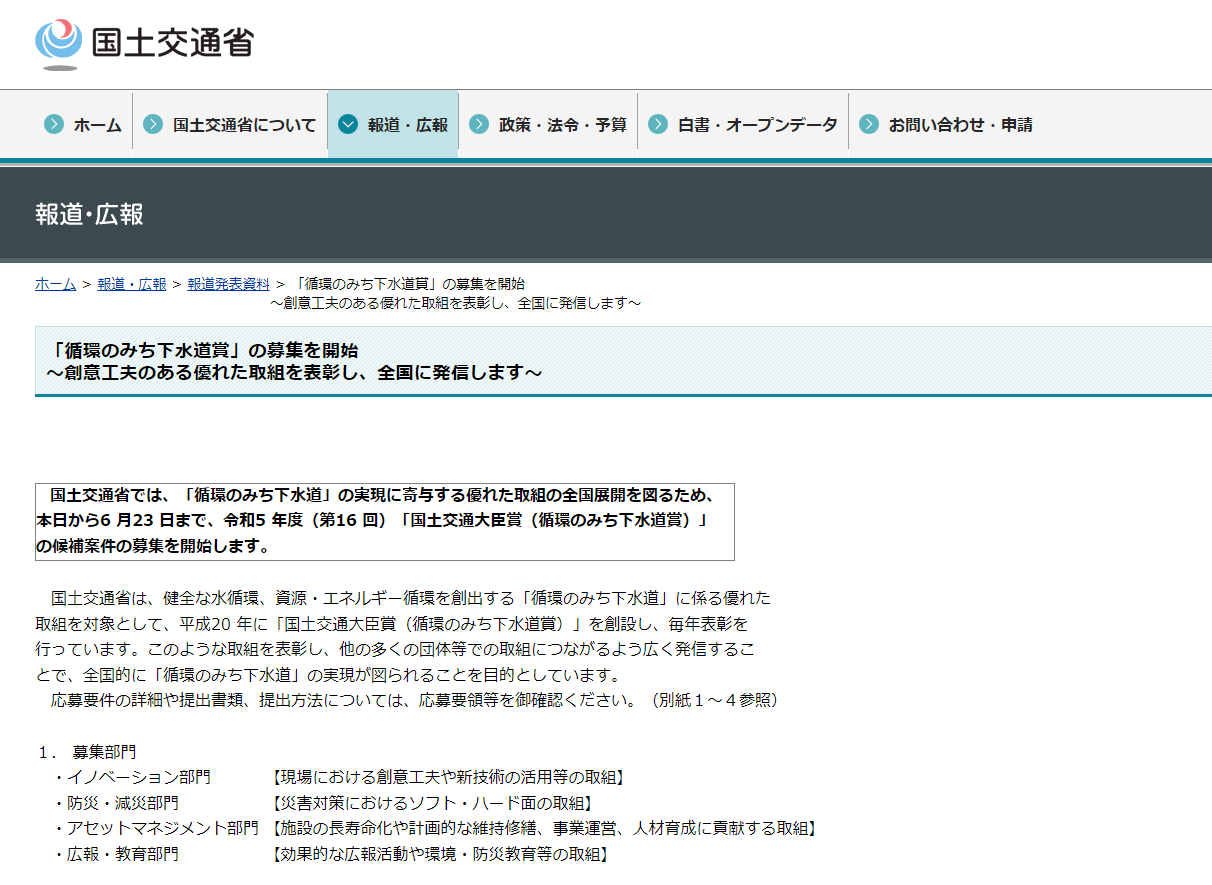Click the 報道・広報 title in the dark banner
The height and width of the screenshot is (885, 1212).
(89, 215)
